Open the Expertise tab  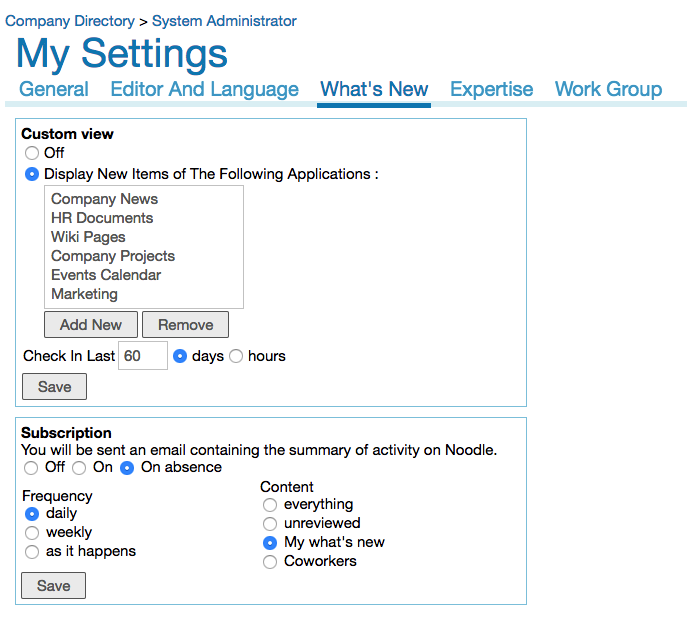[x=491, y=89]
